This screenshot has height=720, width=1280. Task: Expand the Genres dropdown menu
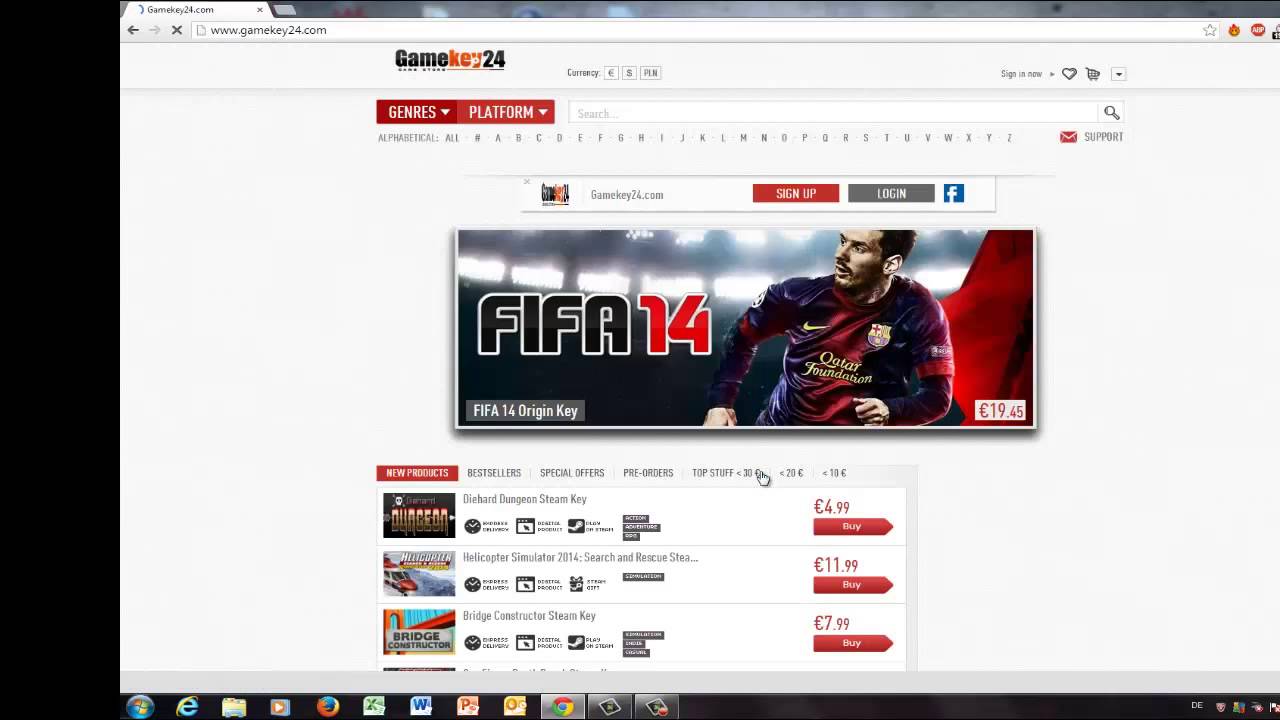tap(418, 112)
